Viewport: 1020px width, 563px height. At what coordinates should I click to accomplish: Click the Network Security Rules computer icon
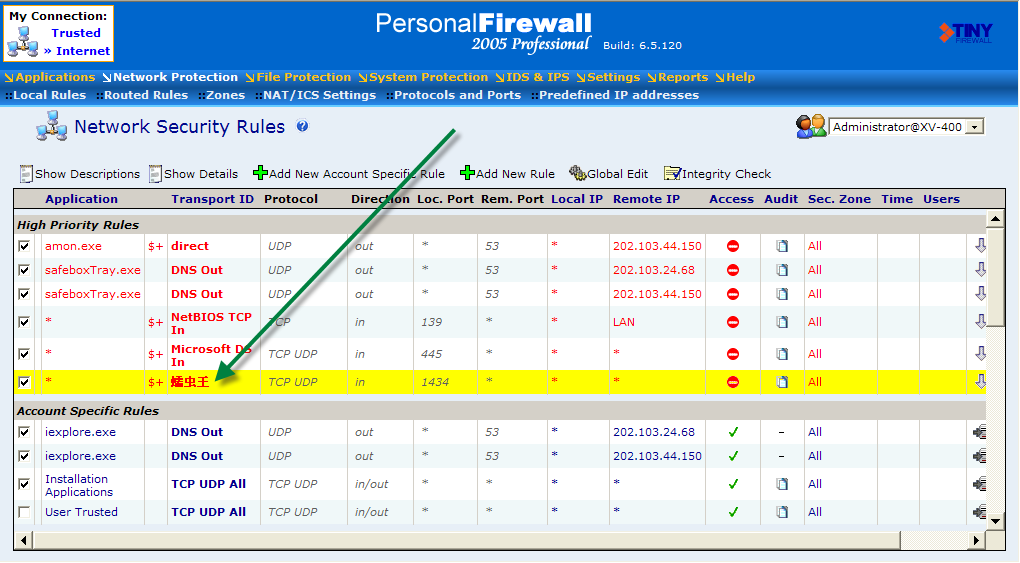coord(51,126)
